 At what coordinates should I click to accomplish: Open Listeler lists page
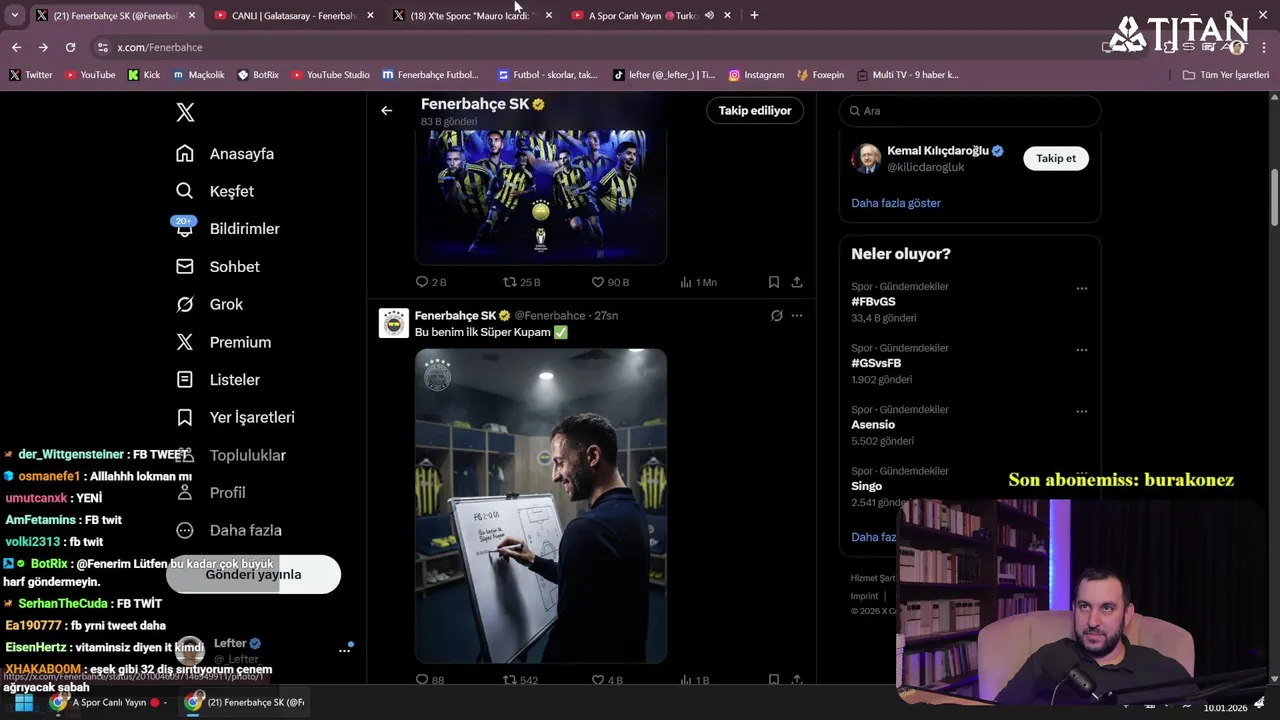click(217, 380)
